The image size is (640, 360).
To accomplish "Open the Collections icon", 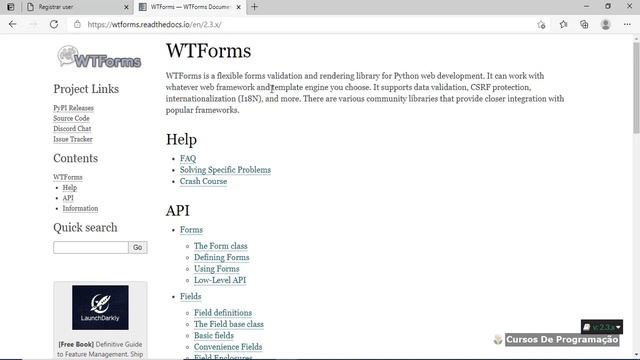I will [x=584, y=24].
